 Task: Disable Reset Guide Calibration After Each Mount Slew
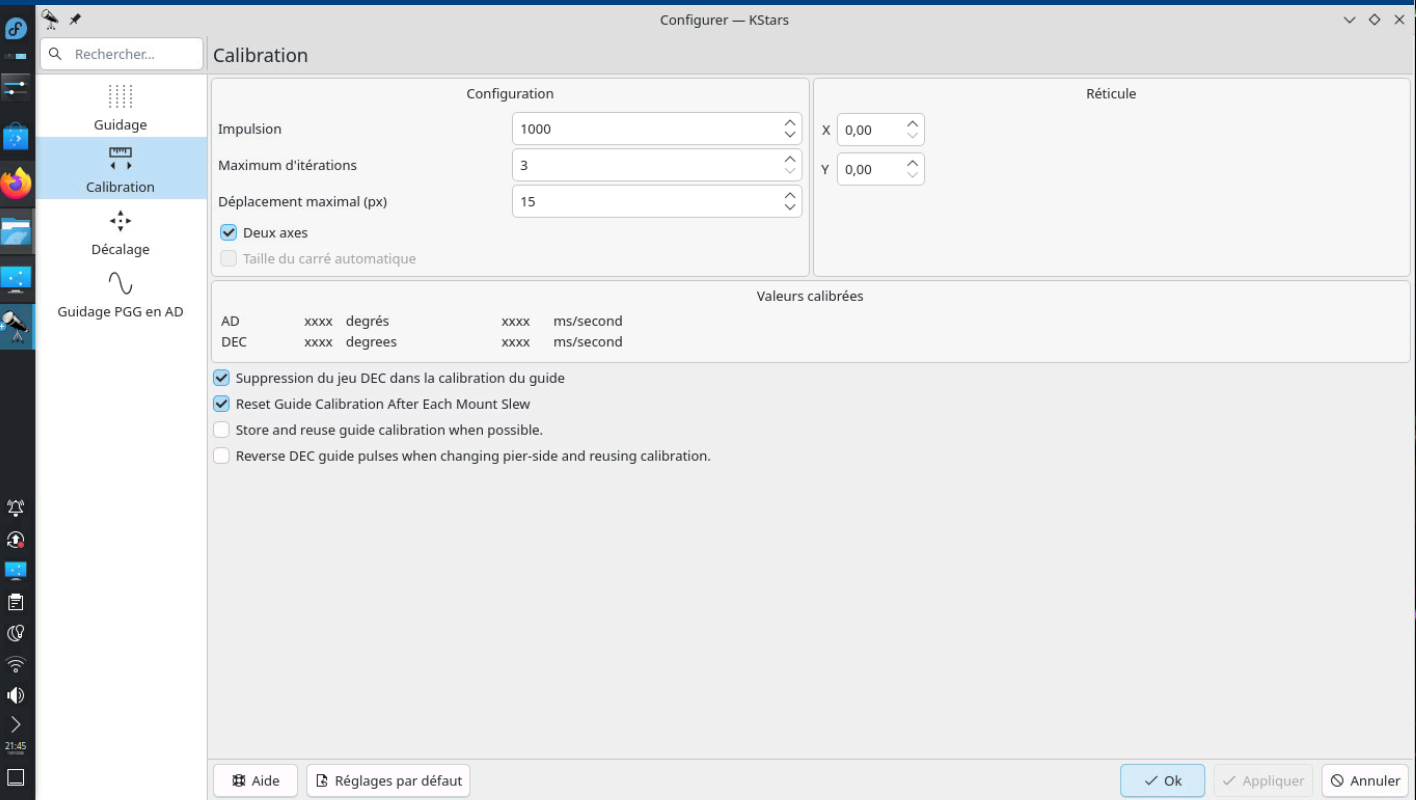[x=221, y=404]
